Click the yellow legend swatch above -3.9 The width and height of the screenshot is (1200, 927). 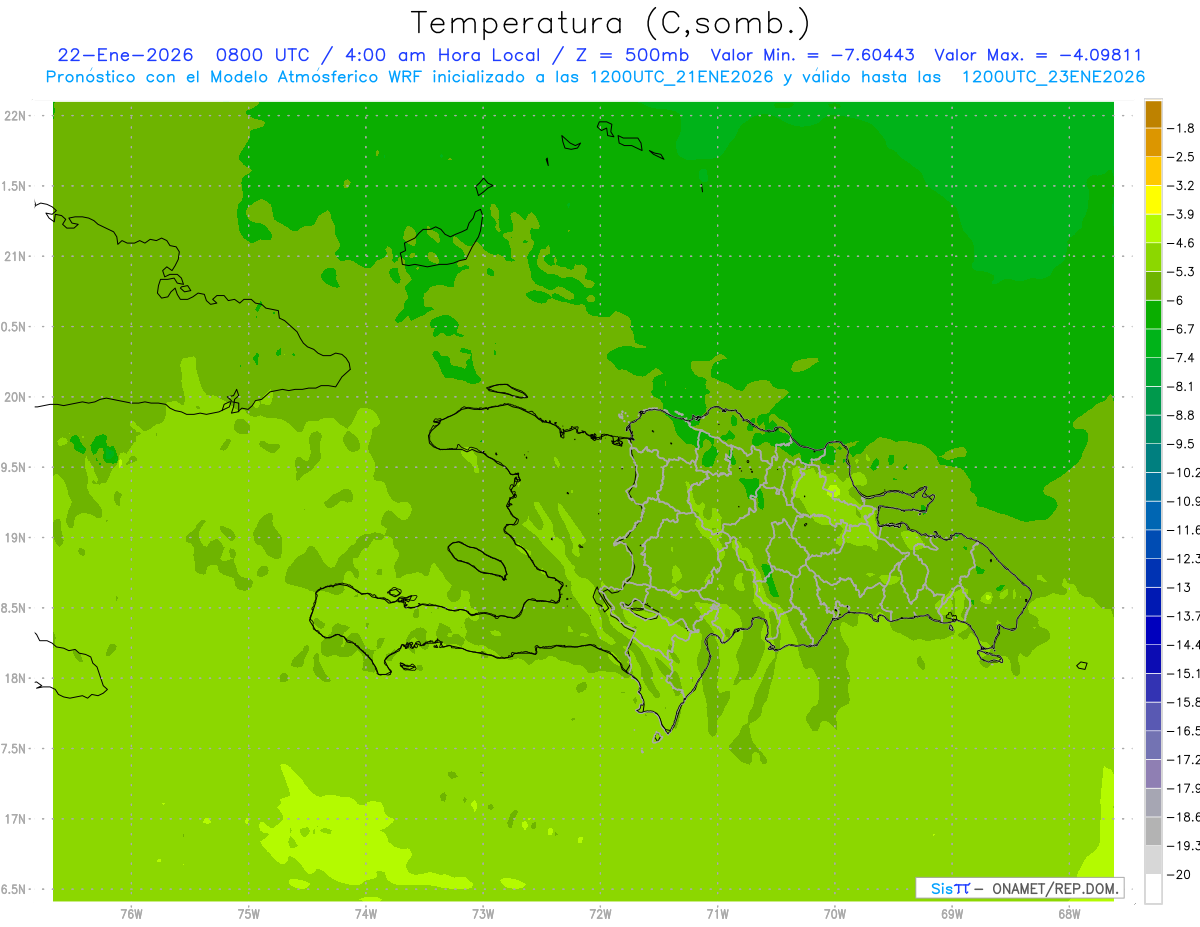1153,200
